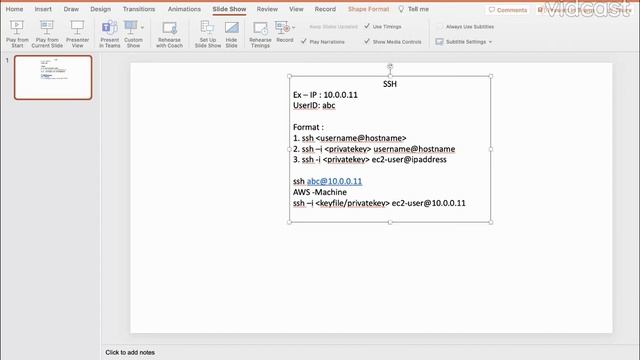Click the 'Format :' line

click(308, 127)
